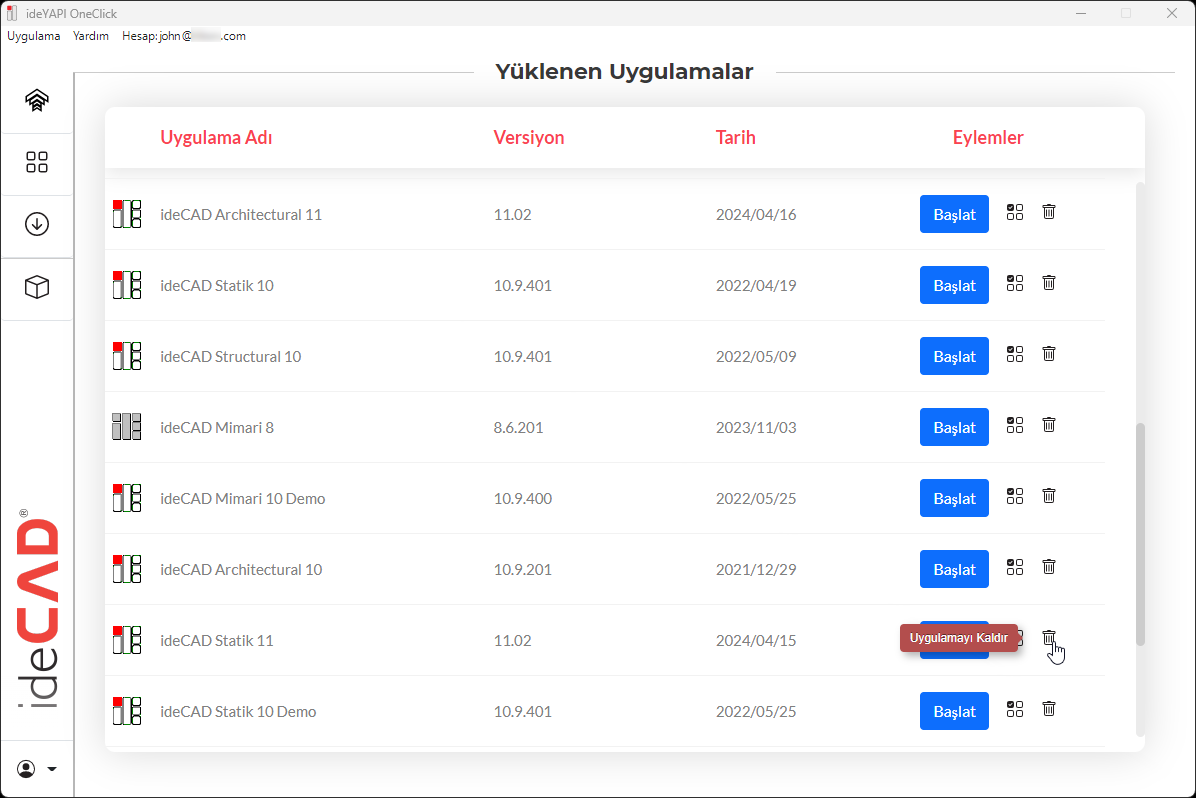This screenshot has height=798, width=1196.
Task: Click the Versiyon column header
Action: point(529,137)
